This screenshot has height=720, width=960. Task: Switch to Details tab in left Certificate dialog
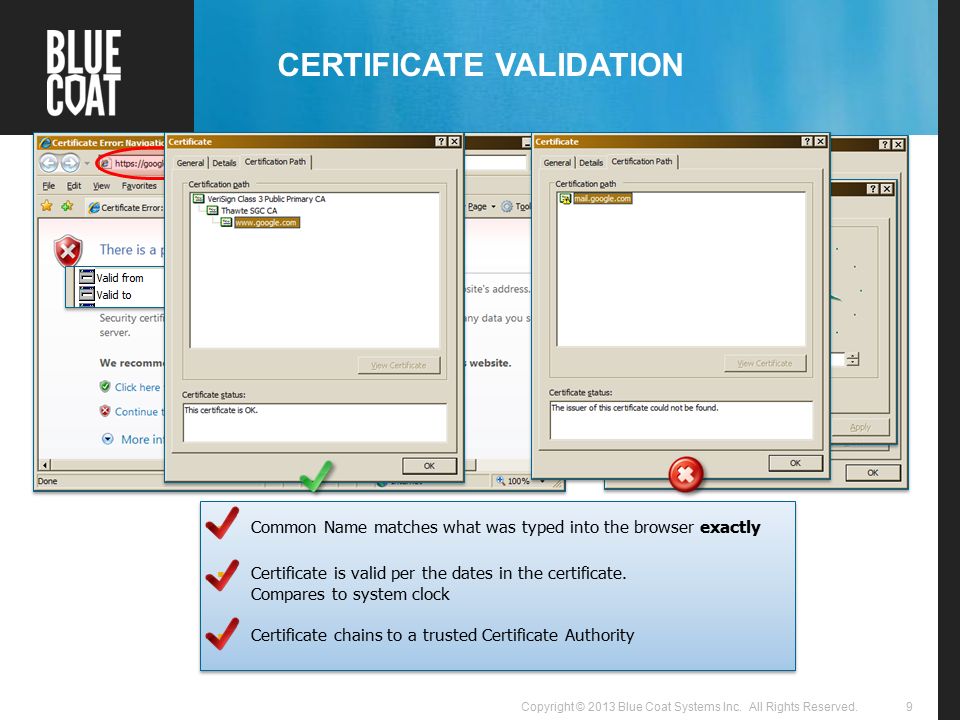click(224, 163)
